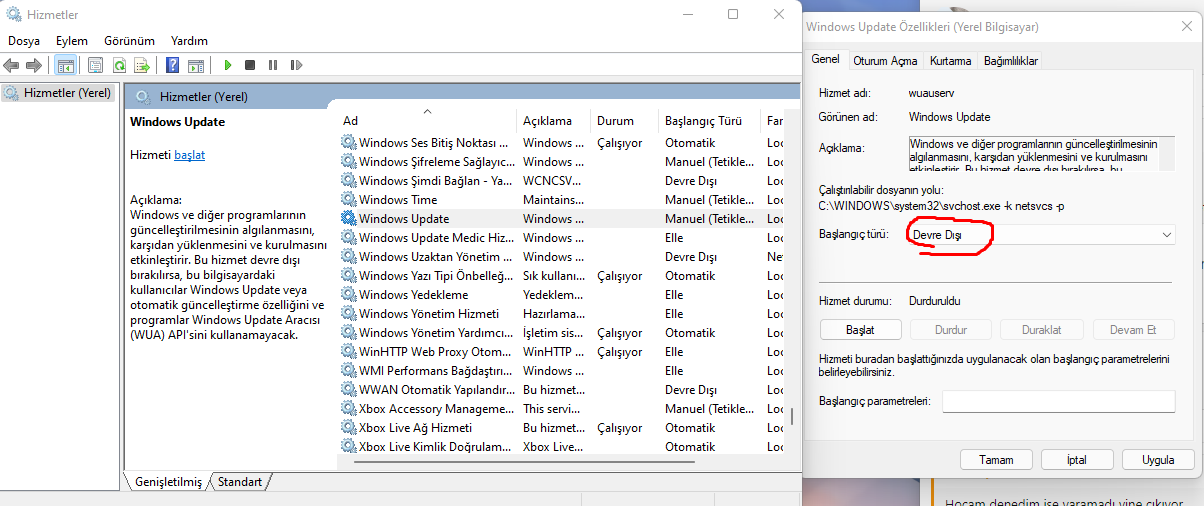Click the Hizmetler (Yerel) tree node icon
Screen dimensions: 1204x506
(11, 93)
